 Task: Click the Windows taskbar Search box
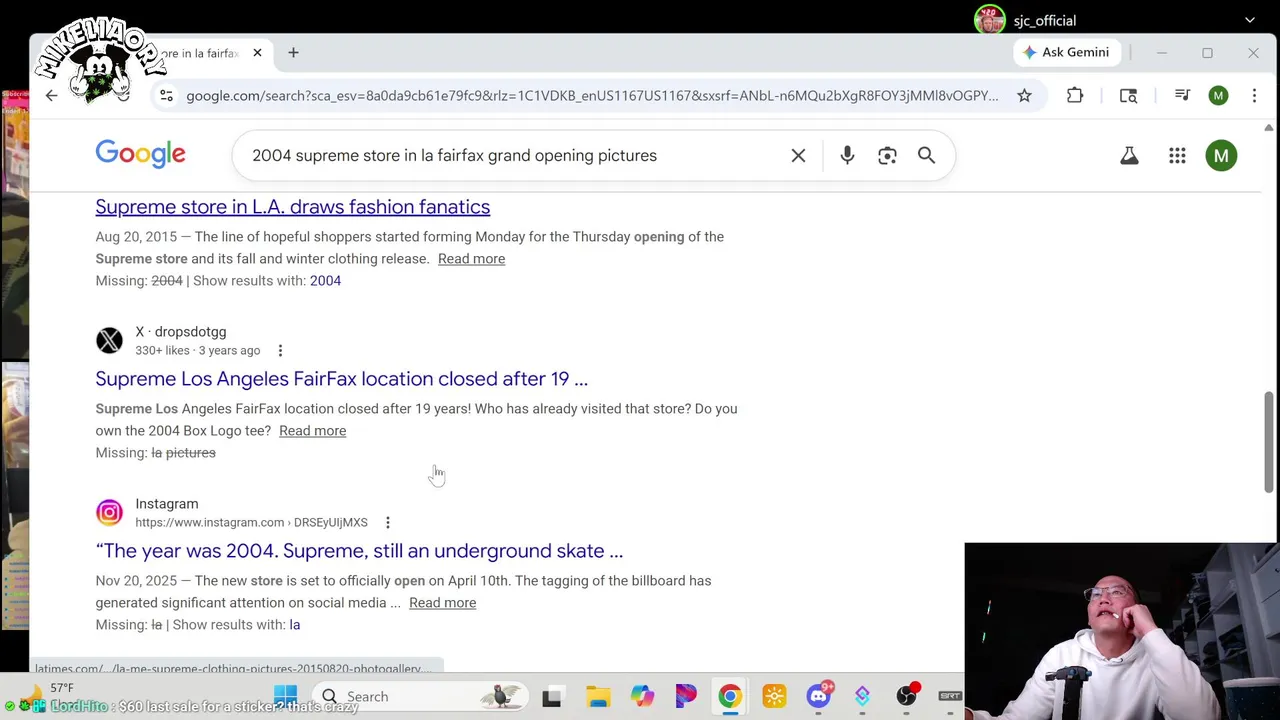420,696
